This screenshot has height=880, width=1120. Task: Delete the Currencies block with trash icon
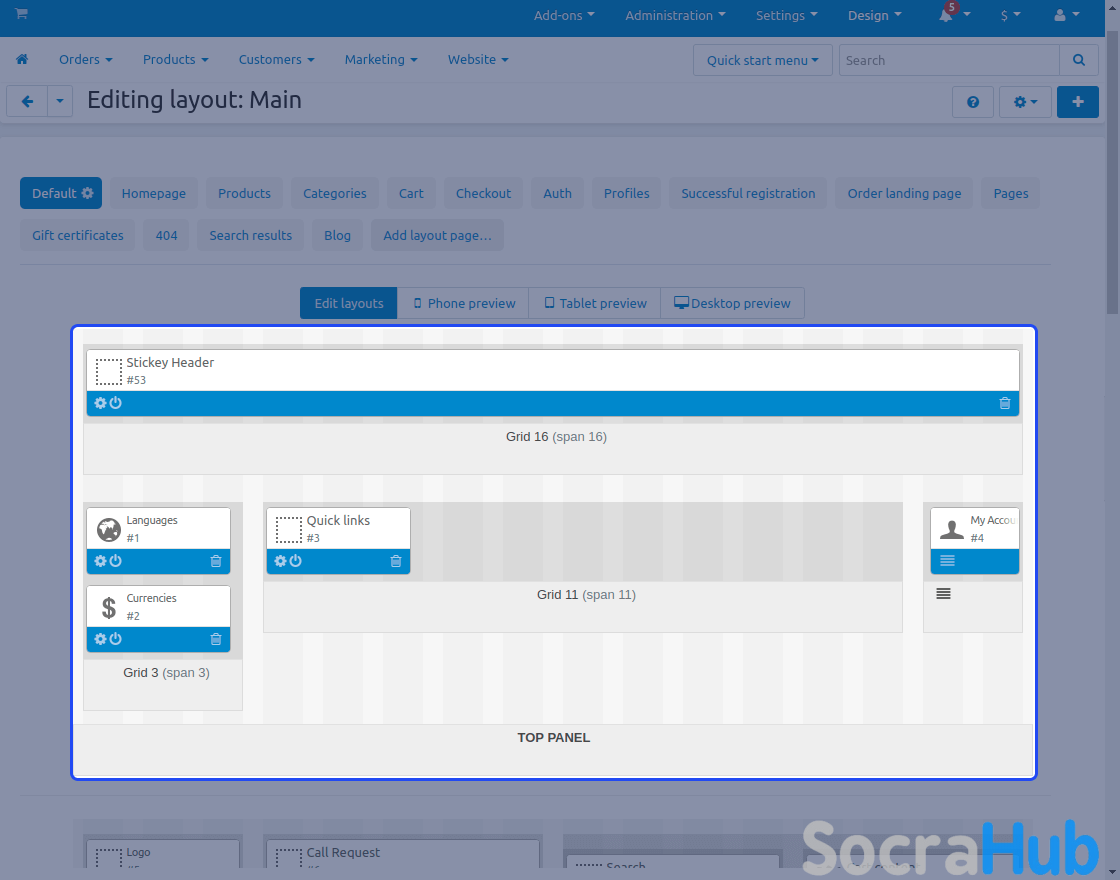[216, 639]
